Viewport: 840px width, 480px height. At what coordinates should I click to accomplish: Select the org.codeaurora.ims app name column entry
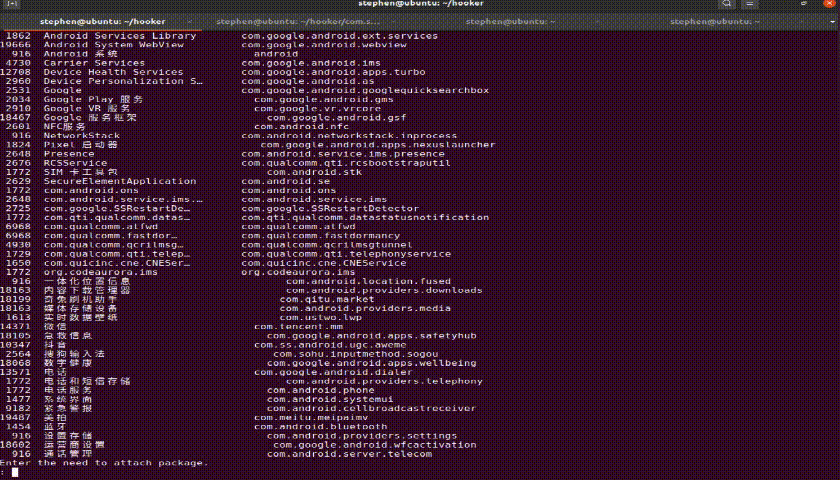point(100,272)
